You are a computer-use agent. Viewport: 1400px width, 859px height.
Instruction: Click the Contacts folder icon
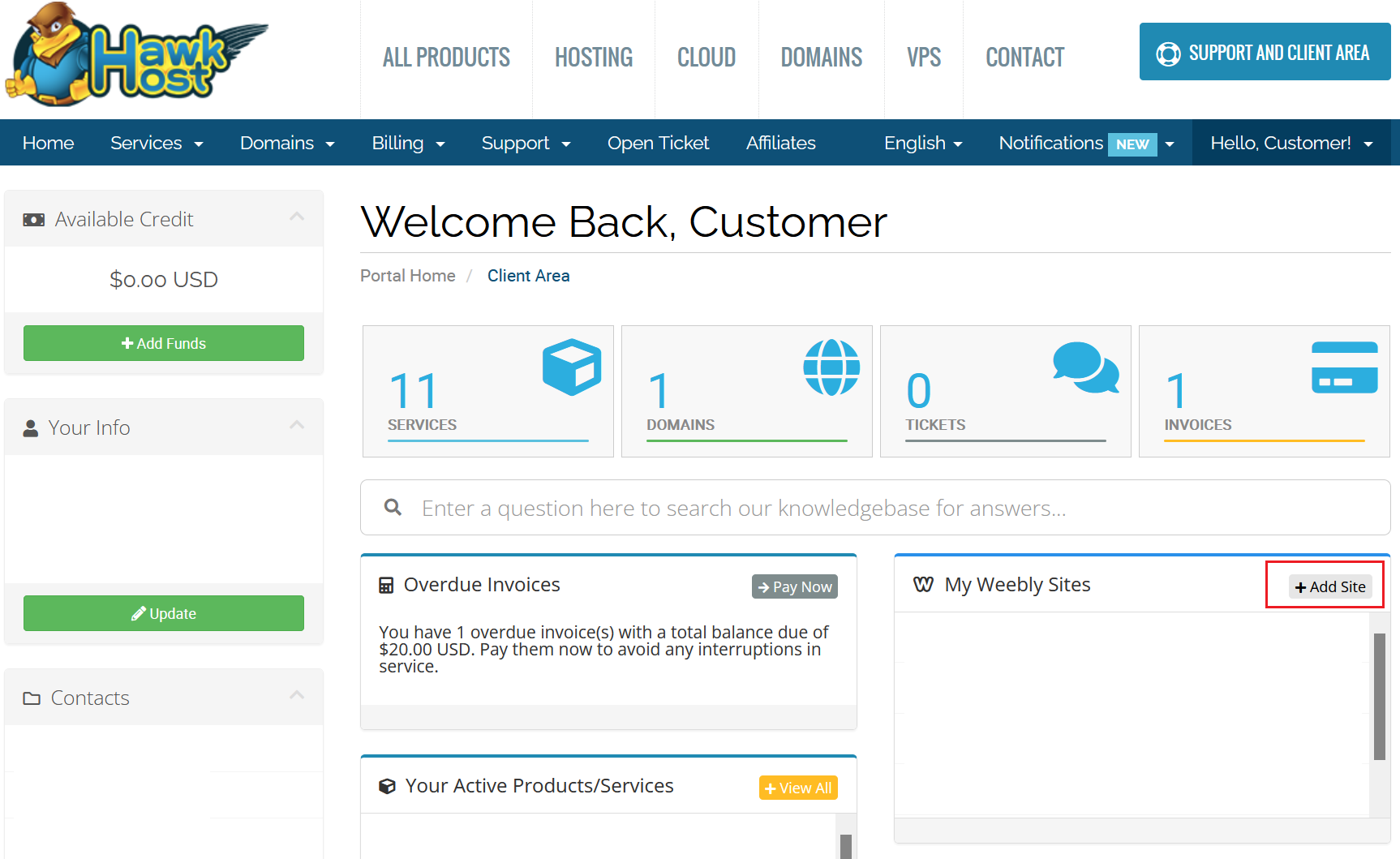(32, 697)
